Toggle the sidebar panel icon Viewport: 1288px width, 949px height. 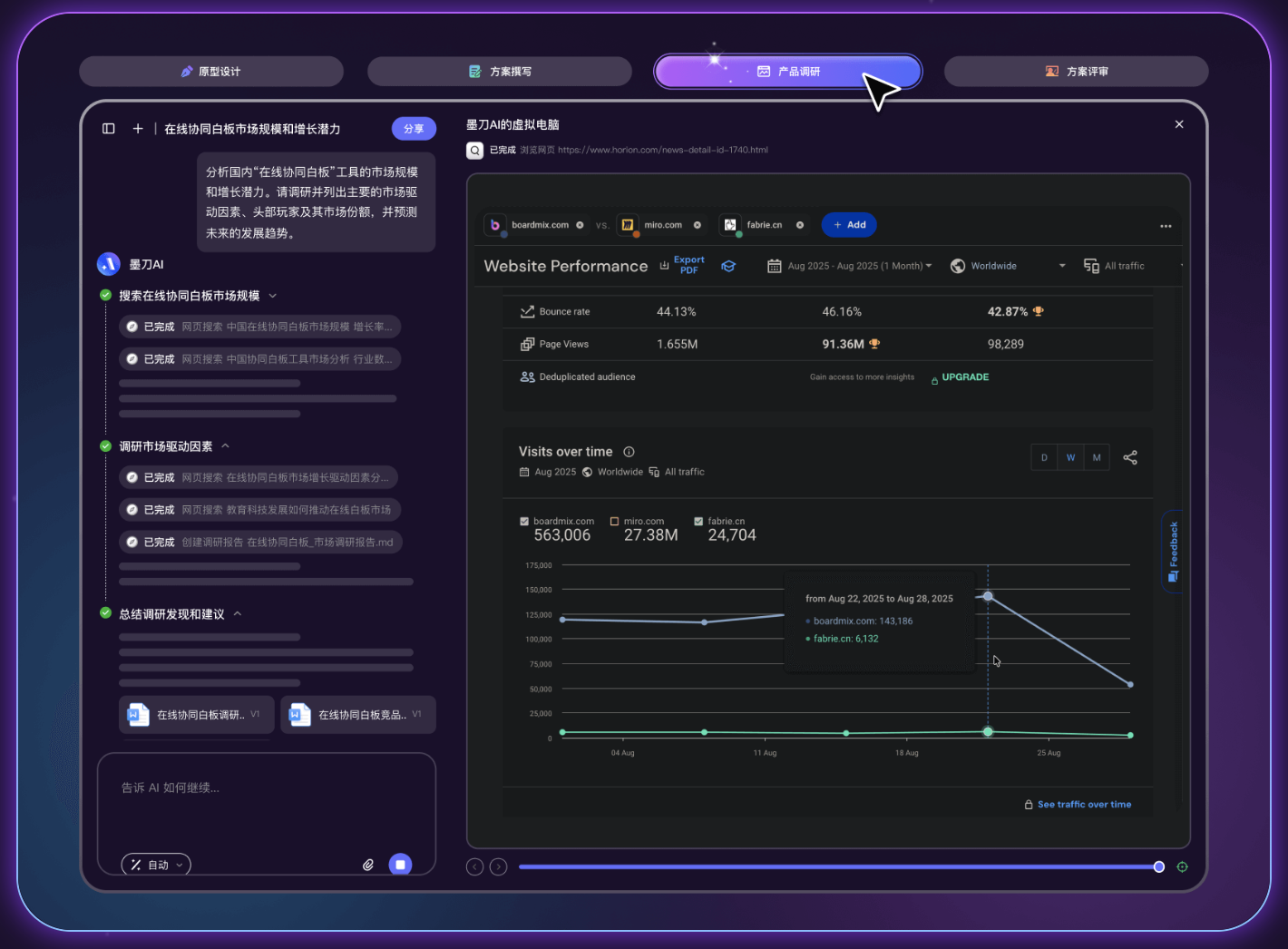point(109,129)
